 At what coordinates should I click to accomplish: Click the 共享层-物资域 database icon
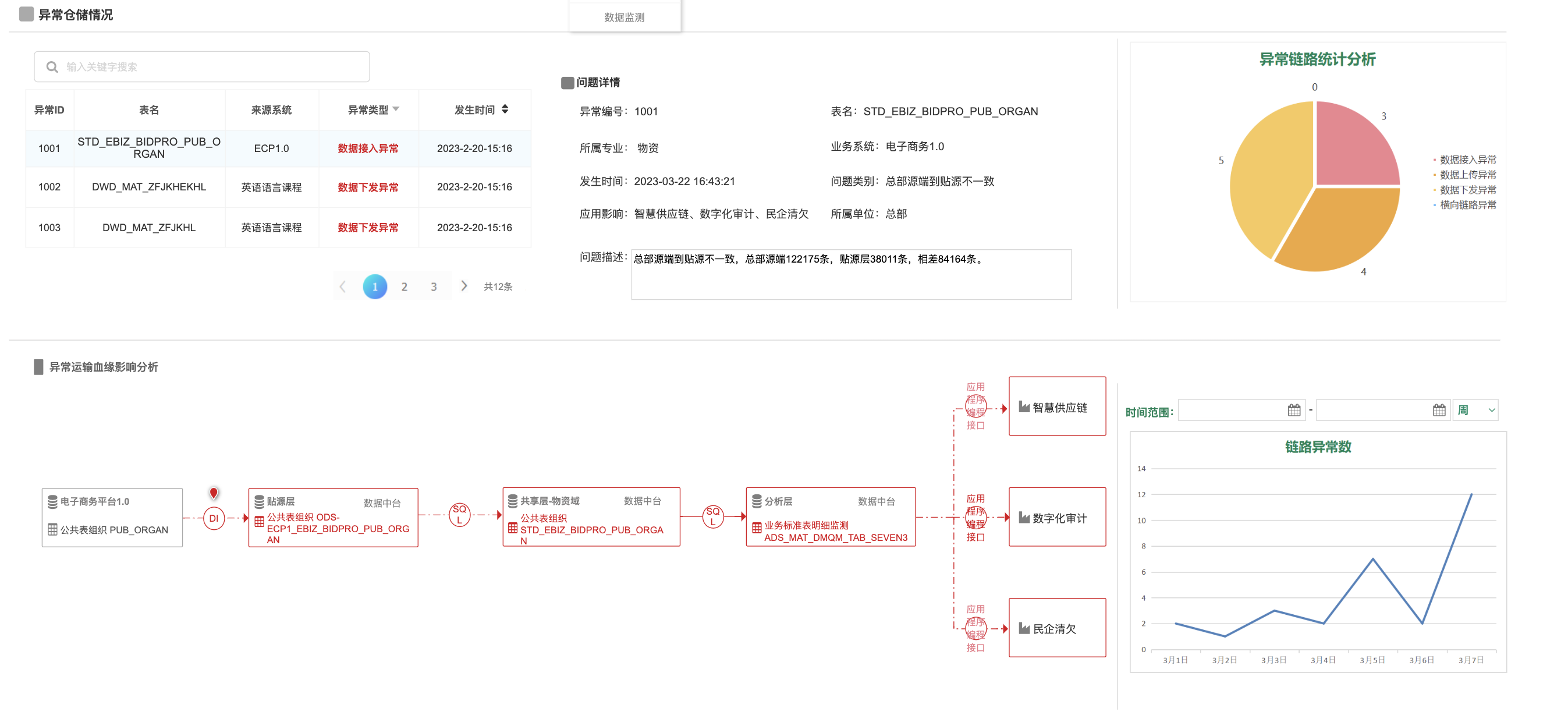(x=513, y=501)
